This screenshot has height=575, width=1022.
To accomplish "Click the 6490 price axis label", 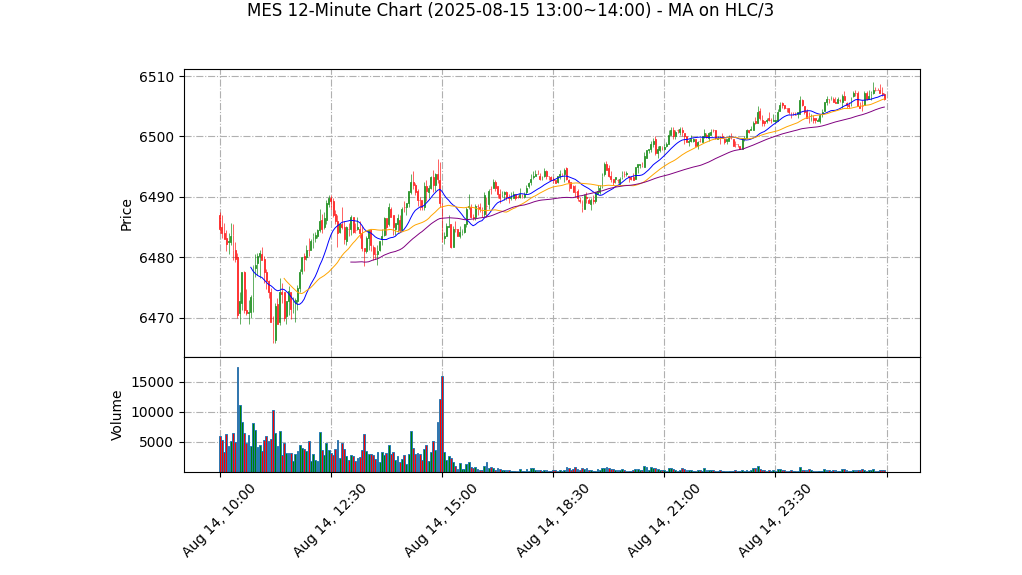I will (156, 198).
